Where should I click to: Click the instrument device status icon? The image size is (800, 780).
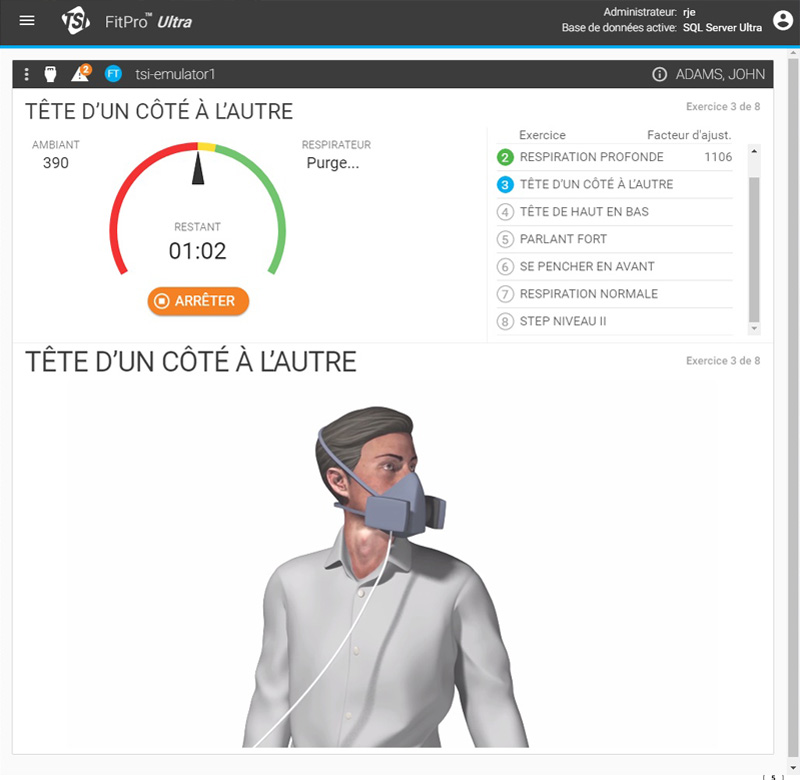50,74
